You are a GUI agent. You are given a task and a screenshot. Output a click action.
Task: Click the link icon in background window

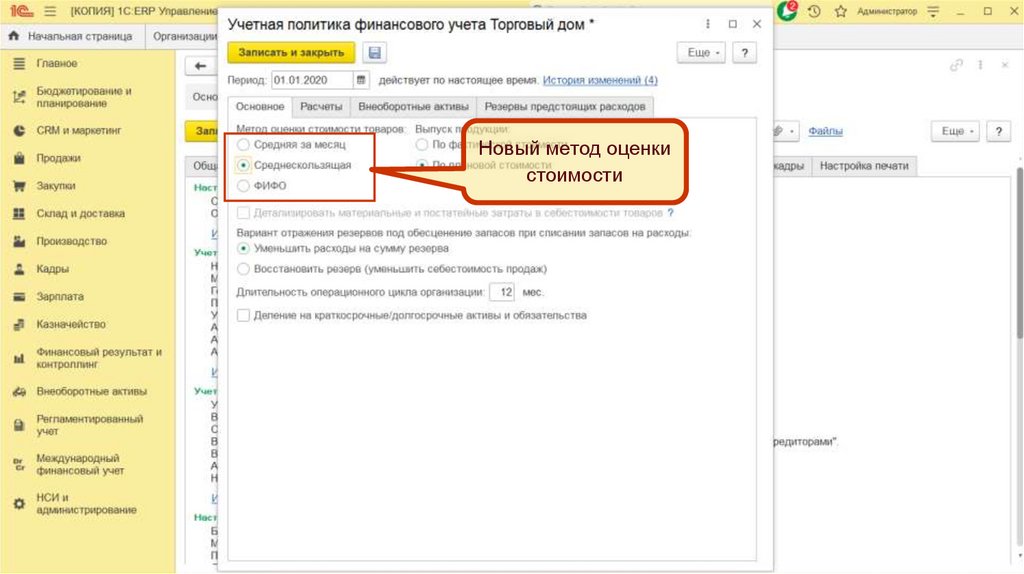point(956,65)
